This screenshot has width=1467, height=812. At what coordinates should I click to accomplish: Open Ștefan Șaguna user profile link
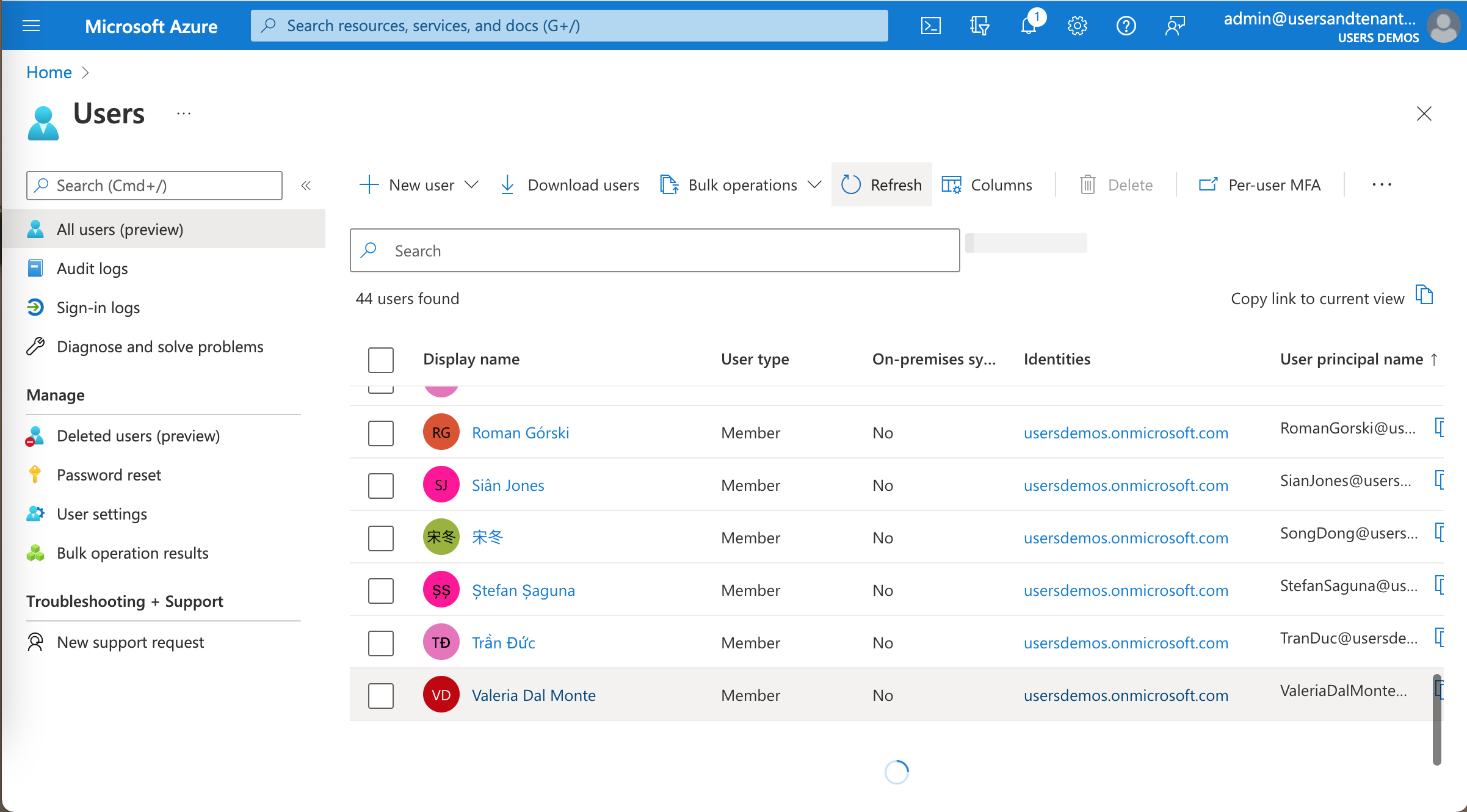(523, 590)
